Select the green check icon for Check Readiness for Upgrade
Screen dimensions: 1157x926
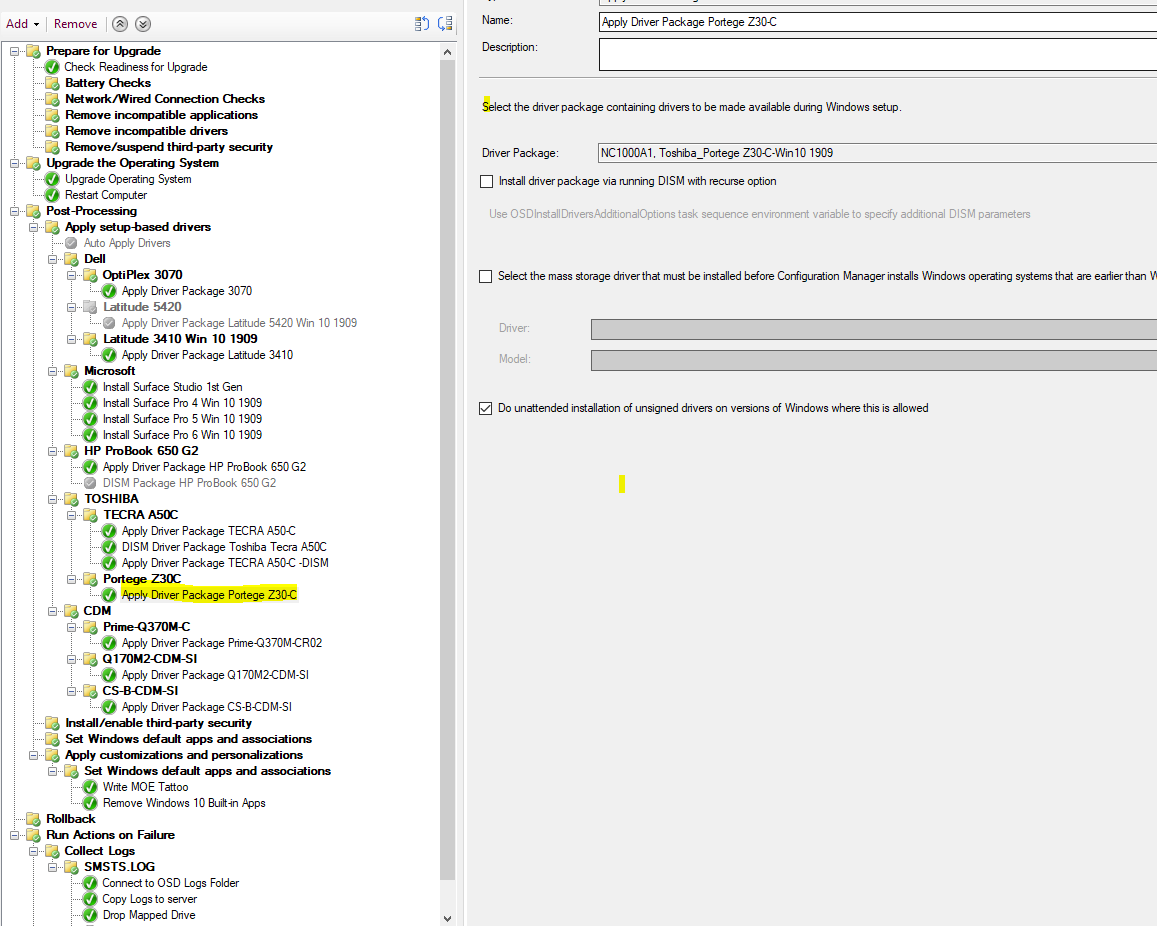pyautogui.click(x=52, y=67)
